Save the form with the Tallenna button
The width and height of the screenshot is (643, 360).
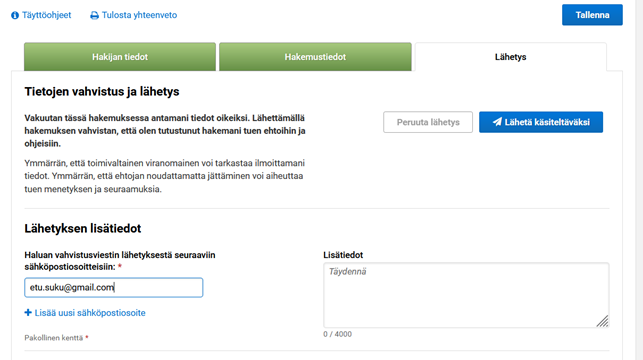(x=592, y=15)
